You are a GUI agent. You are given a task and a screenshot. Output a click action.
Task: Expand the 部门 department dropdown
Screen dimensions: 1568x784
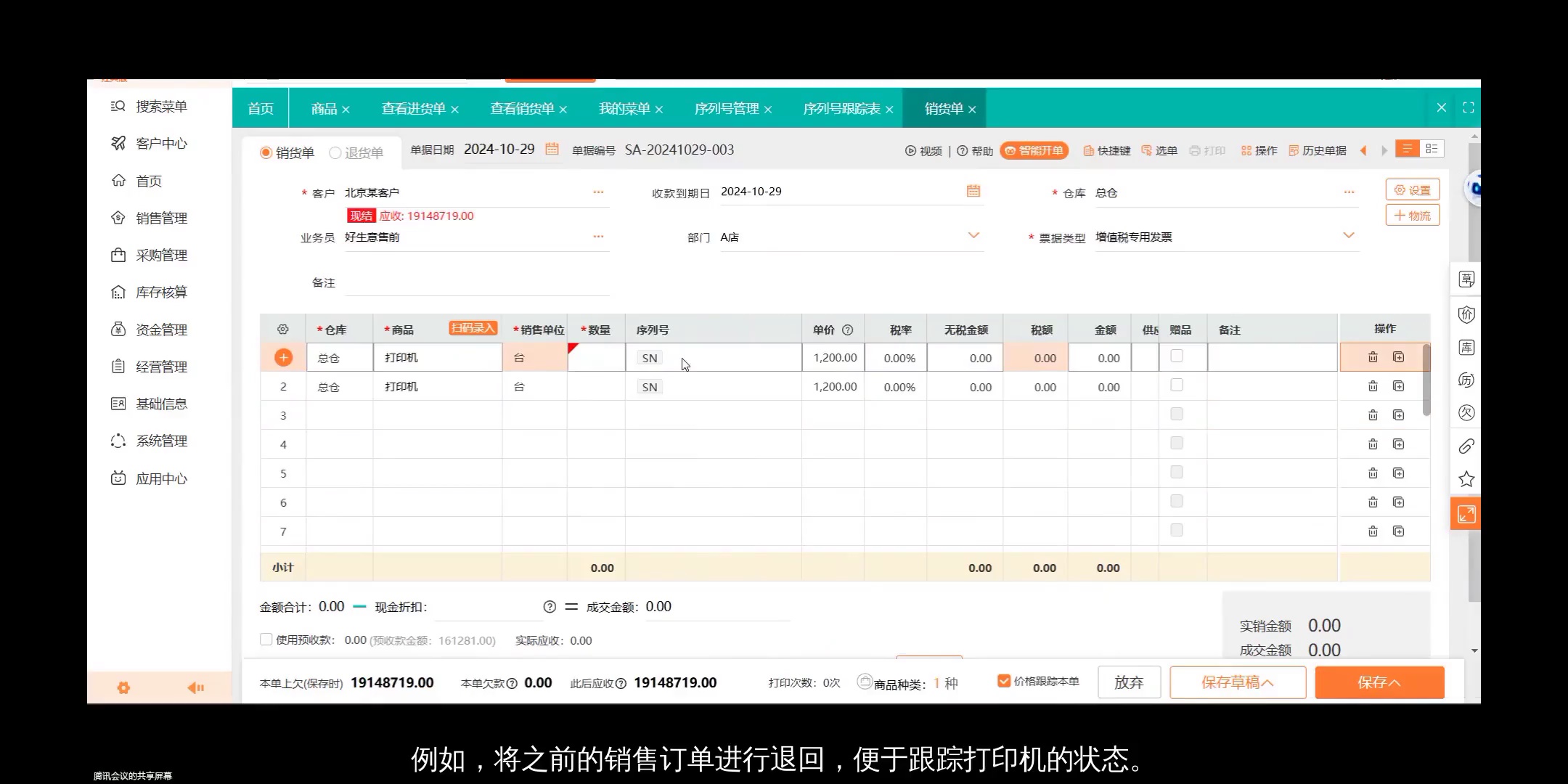tap(973, 235)
